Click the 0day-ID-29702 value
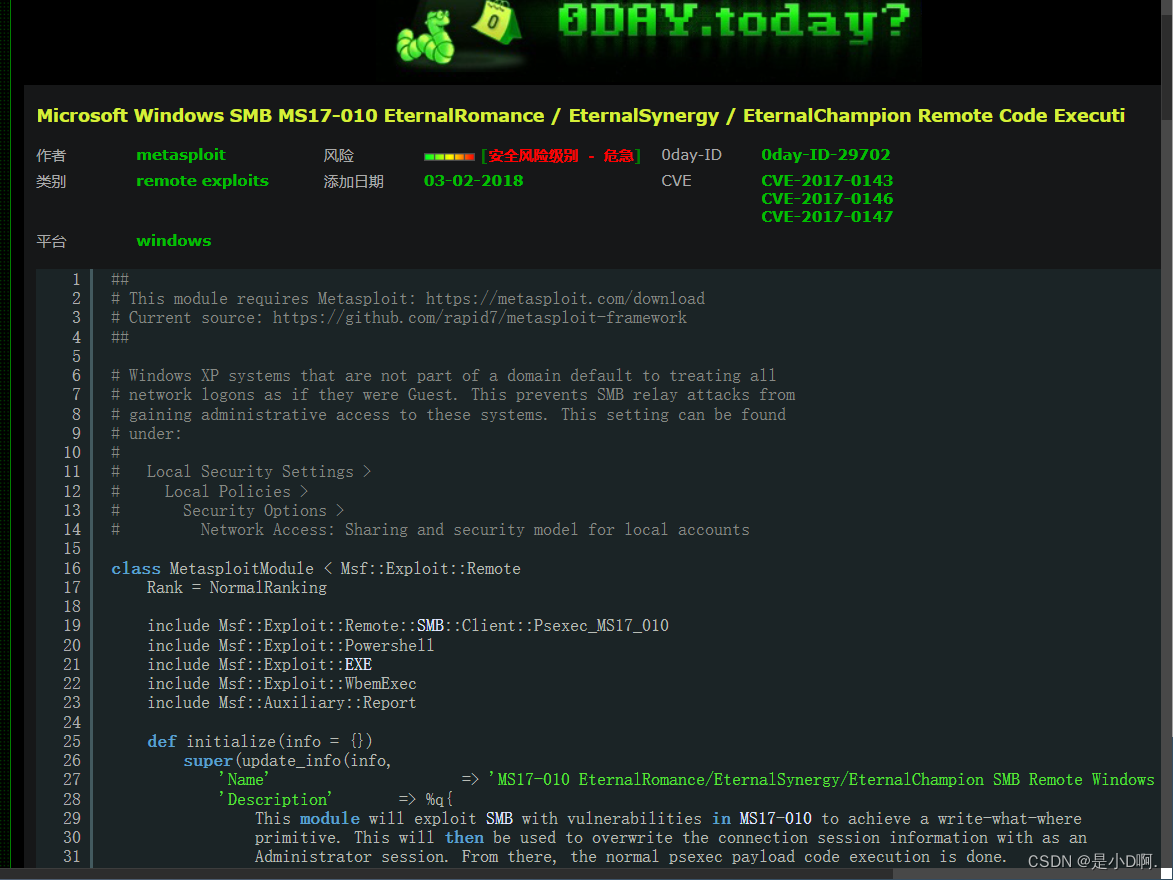The height and width of the screenshot is (880, 1173). 826,155
